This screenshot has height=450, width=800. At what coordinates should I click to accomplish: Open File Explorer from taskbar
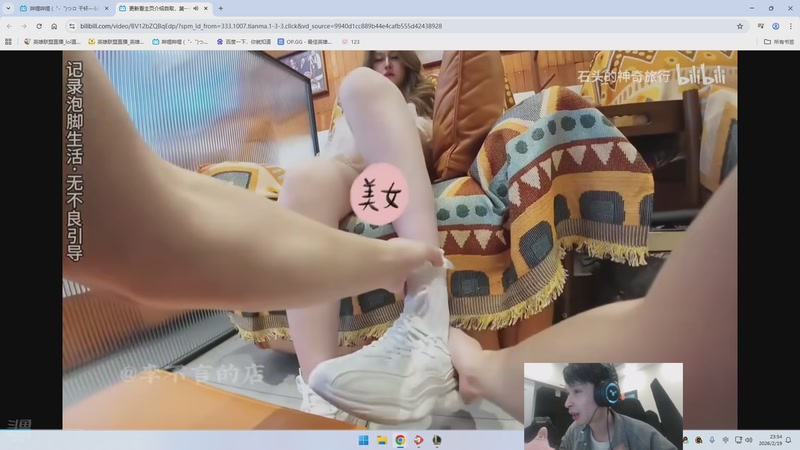[x=382, y=440]
